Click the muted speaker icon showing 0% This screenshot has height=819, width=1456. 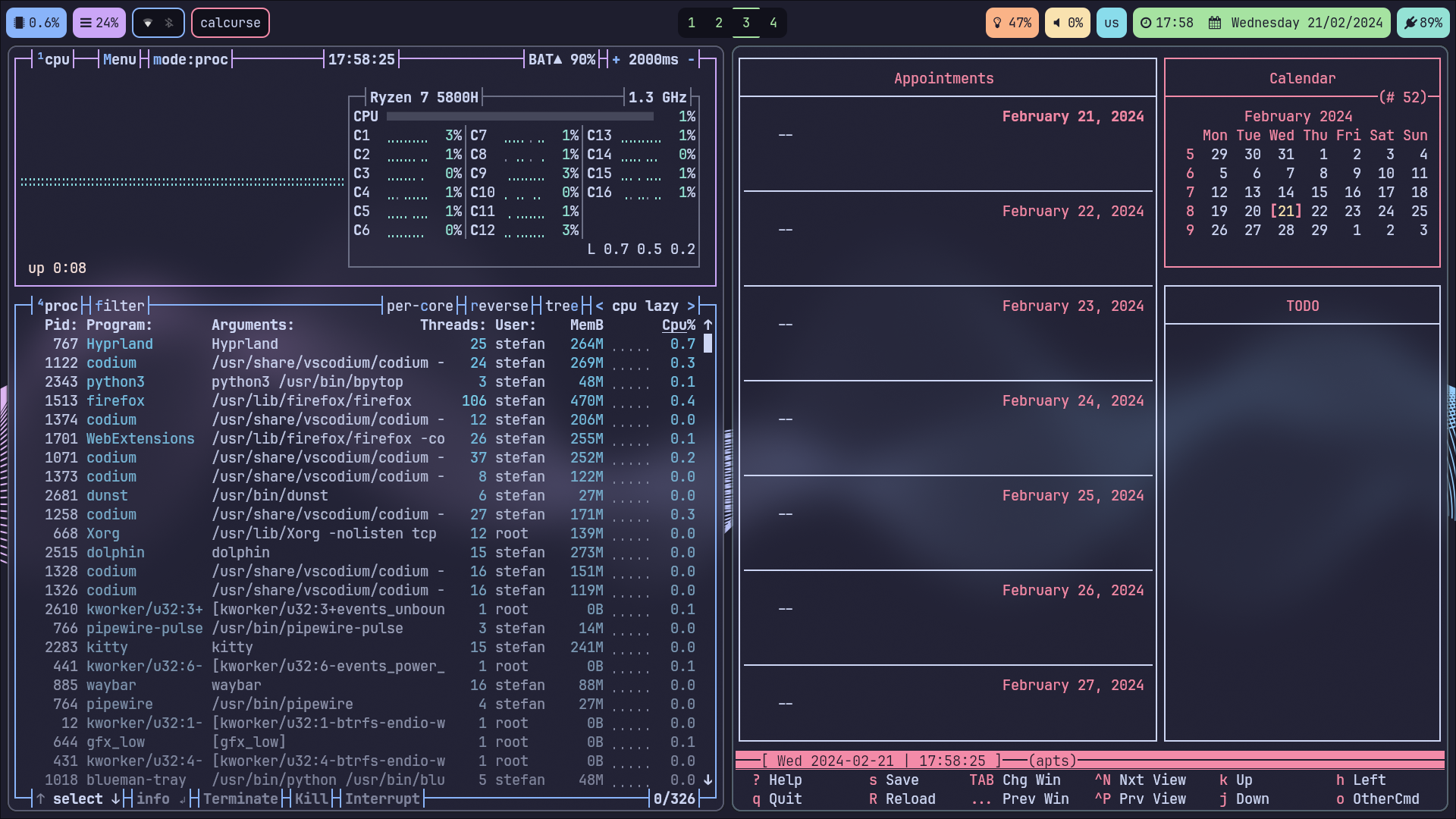[x=1056, y=23]
